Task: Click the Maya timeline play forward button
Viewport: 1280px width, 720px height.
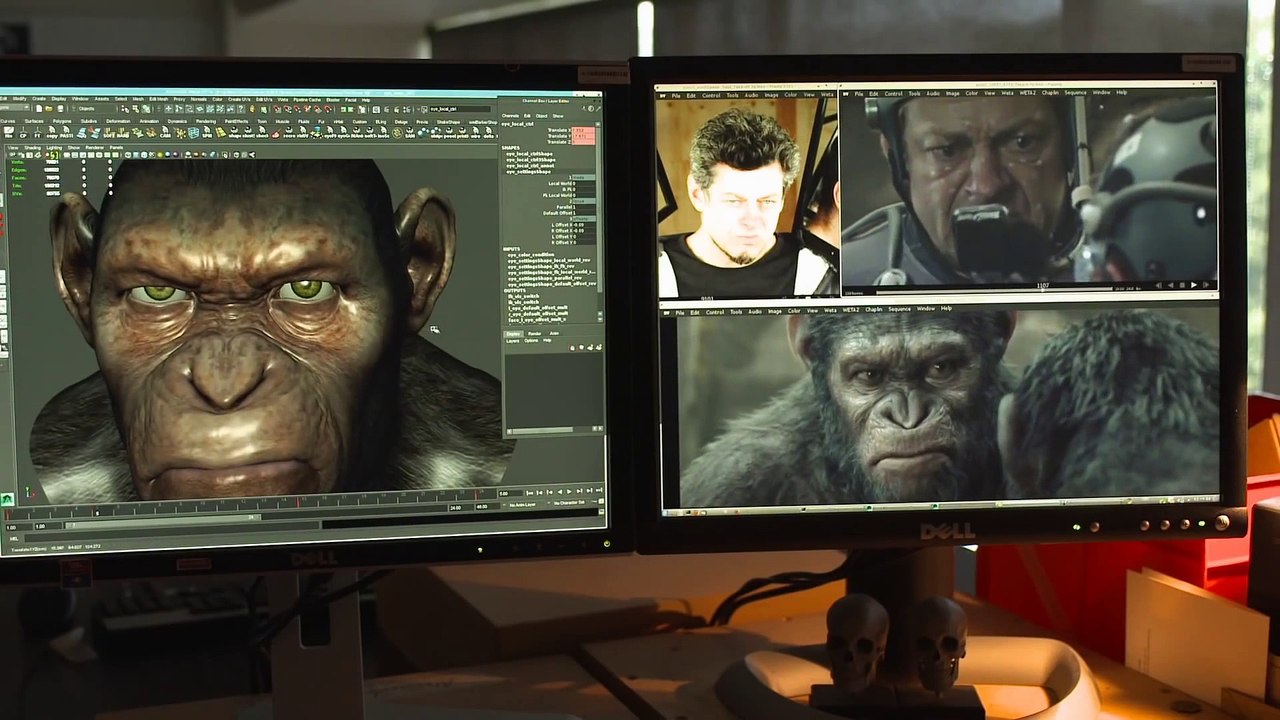Action: [x=569, y=491]
